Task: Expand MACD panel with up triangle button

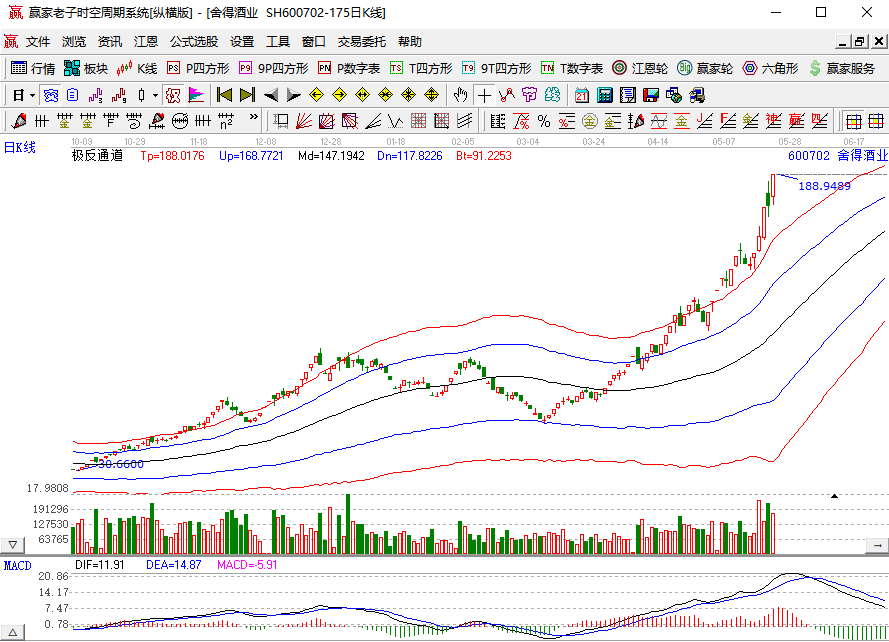Action: pos(12,632)
